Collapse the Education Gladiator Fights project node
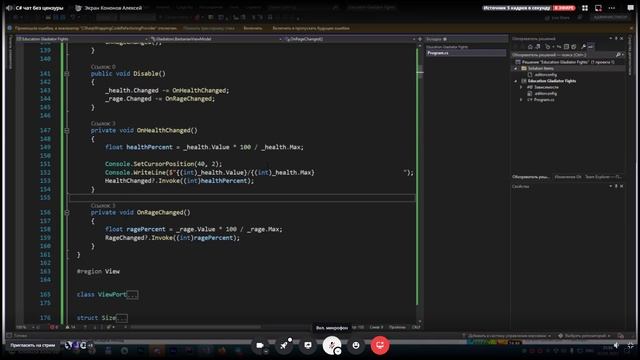Screen dimensions: 640x360 tap(516, 81)
